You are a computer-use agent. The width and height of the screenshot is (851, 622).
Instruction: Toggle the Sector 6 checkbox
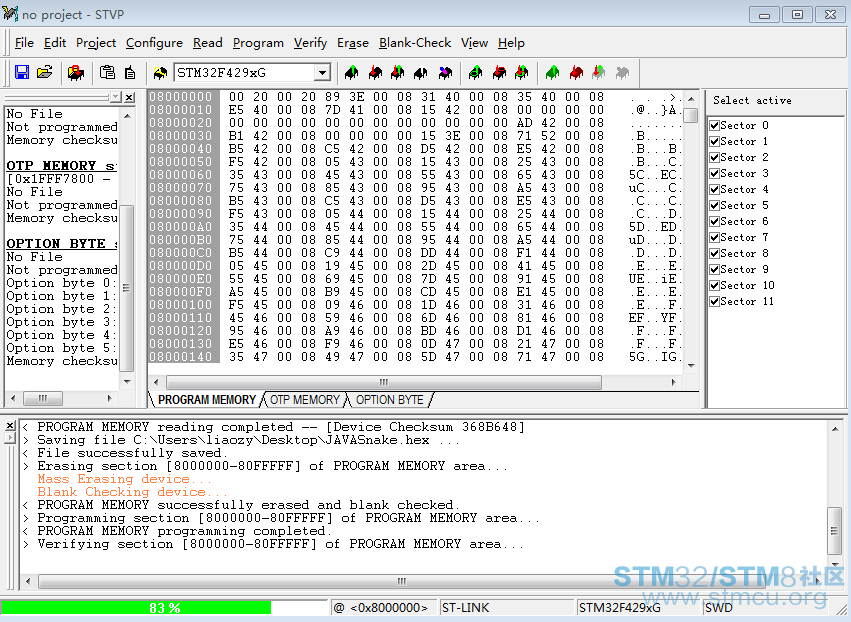[715, 221]
